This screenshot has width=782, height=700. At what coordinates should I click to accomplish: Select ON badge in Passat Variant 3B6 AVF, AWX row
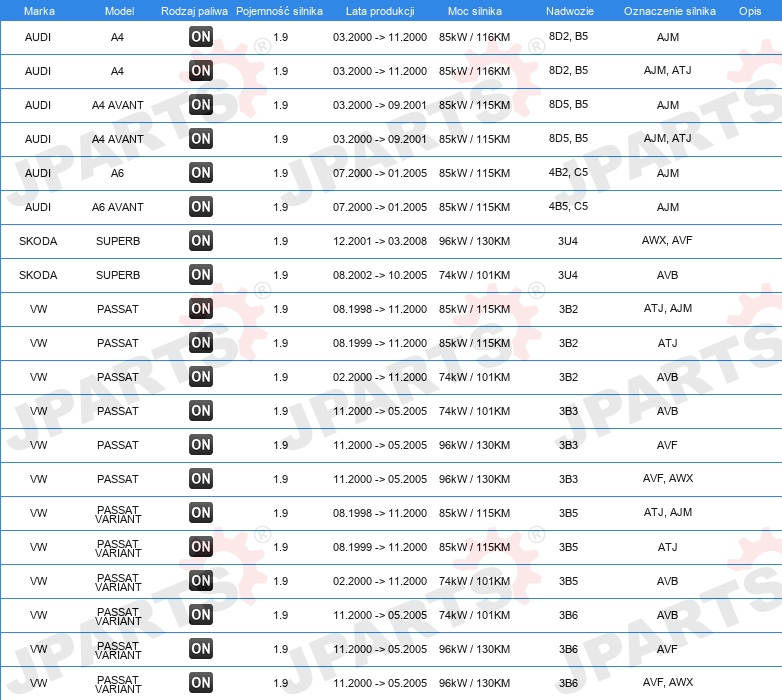[201, 683]
